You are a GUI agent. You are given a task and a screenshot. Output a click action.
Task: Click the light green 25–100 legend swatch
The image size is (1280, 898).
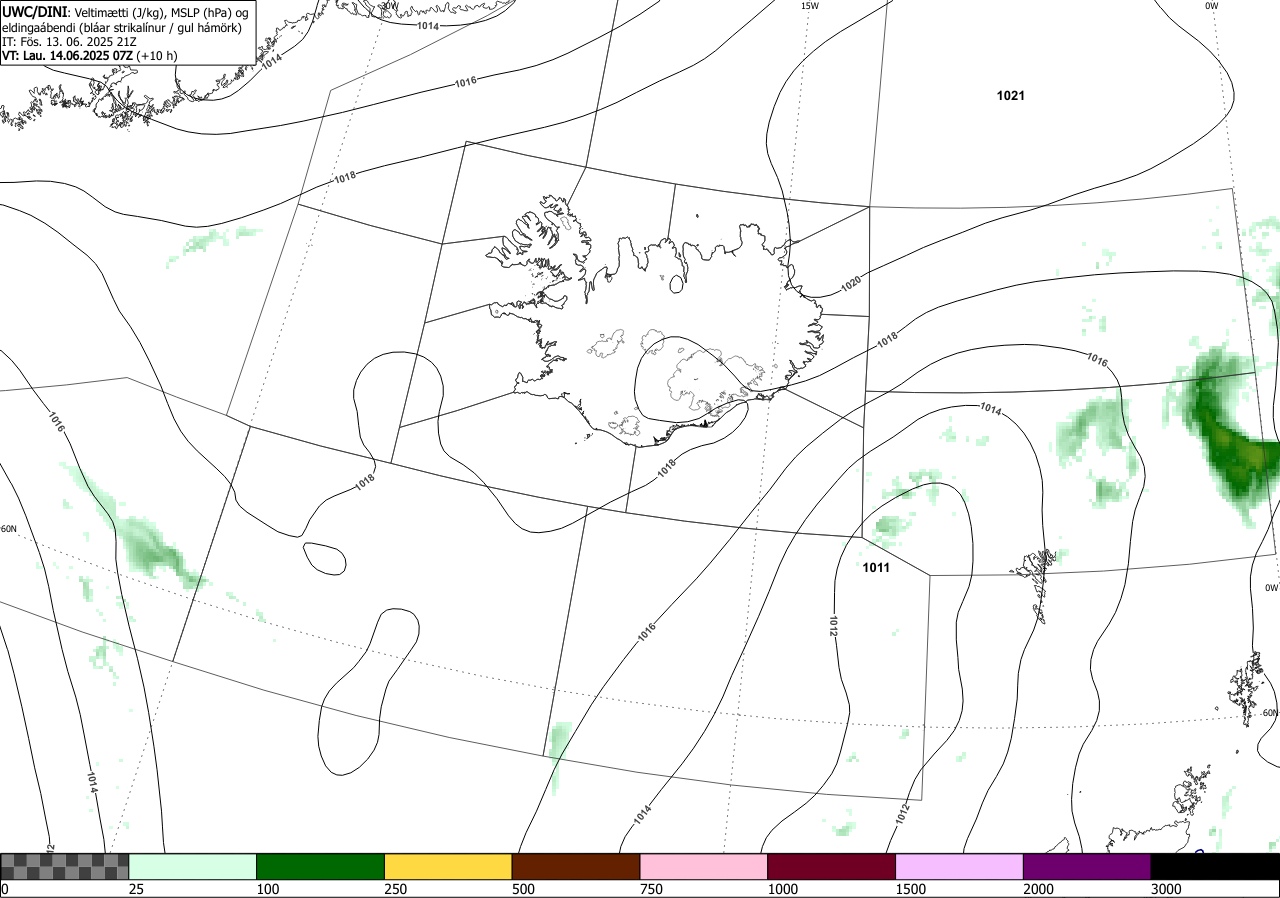(x=193, y=866)
